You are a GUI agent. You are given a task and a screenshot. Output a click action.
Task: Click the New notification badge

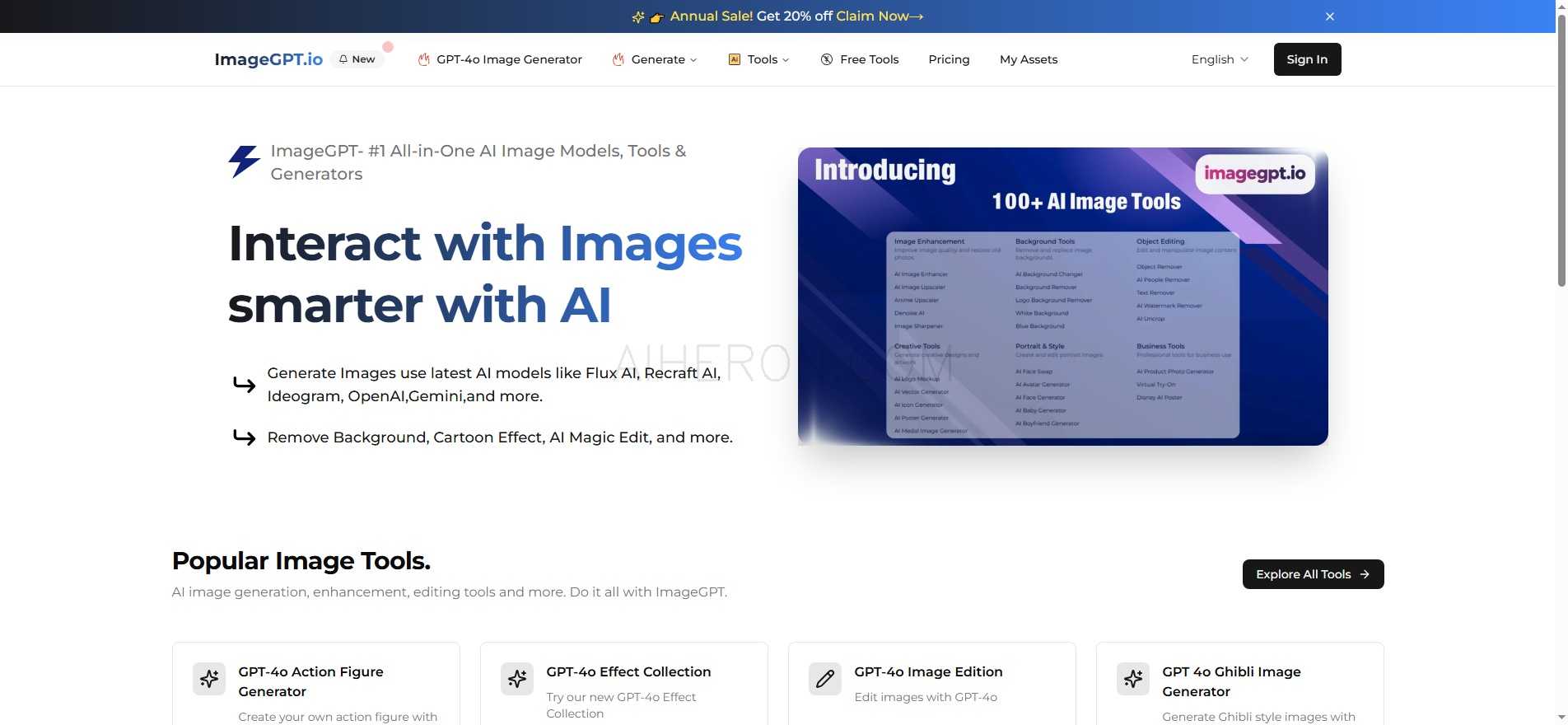click(357, 59)
